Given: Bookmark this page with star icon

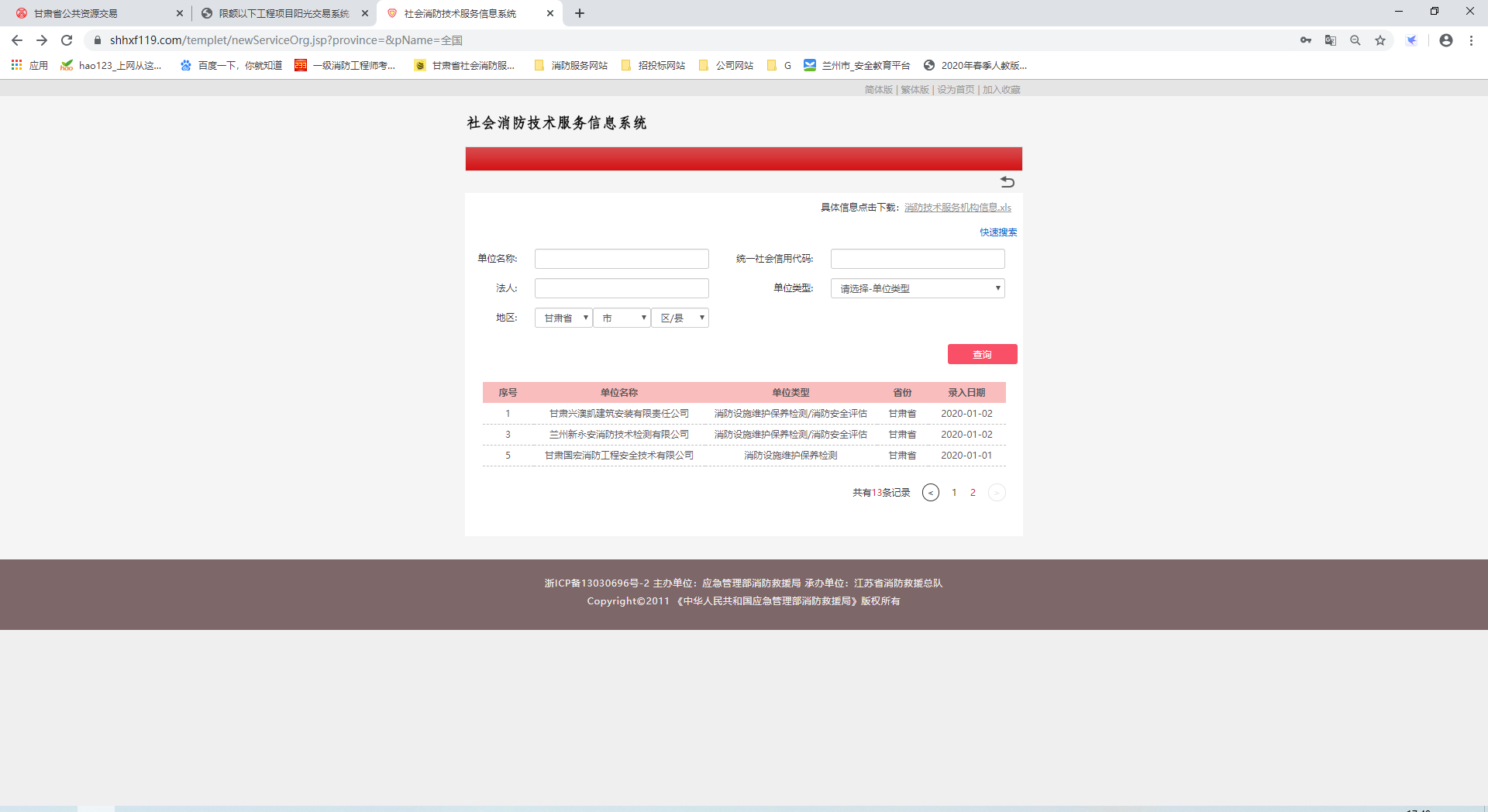Looking at the screenshot, I should tap(1380, 40).
